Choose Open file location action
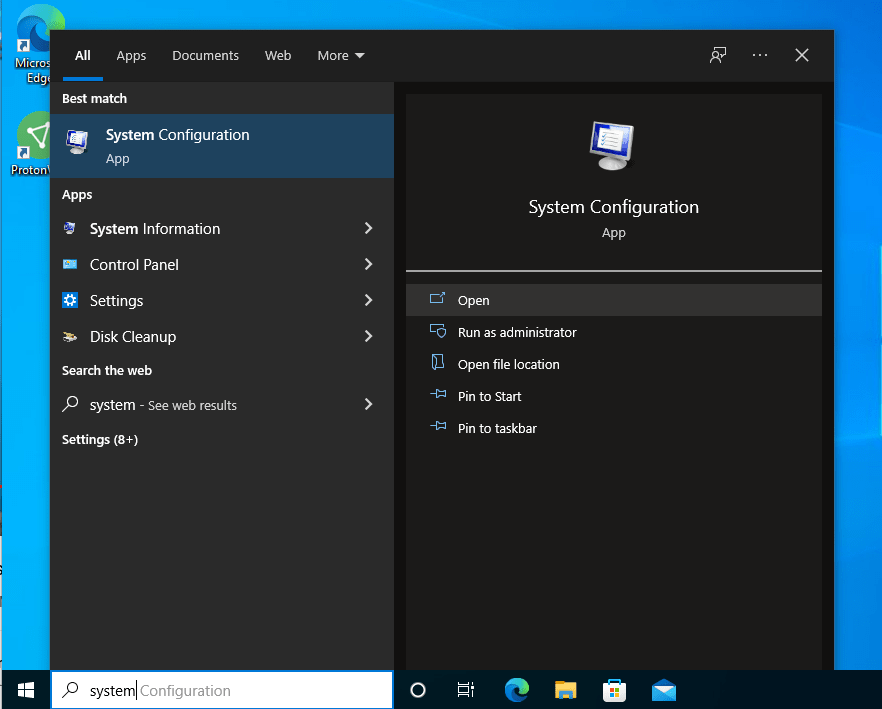The height and width of the screenshot is (709, 882). (508, 364)
